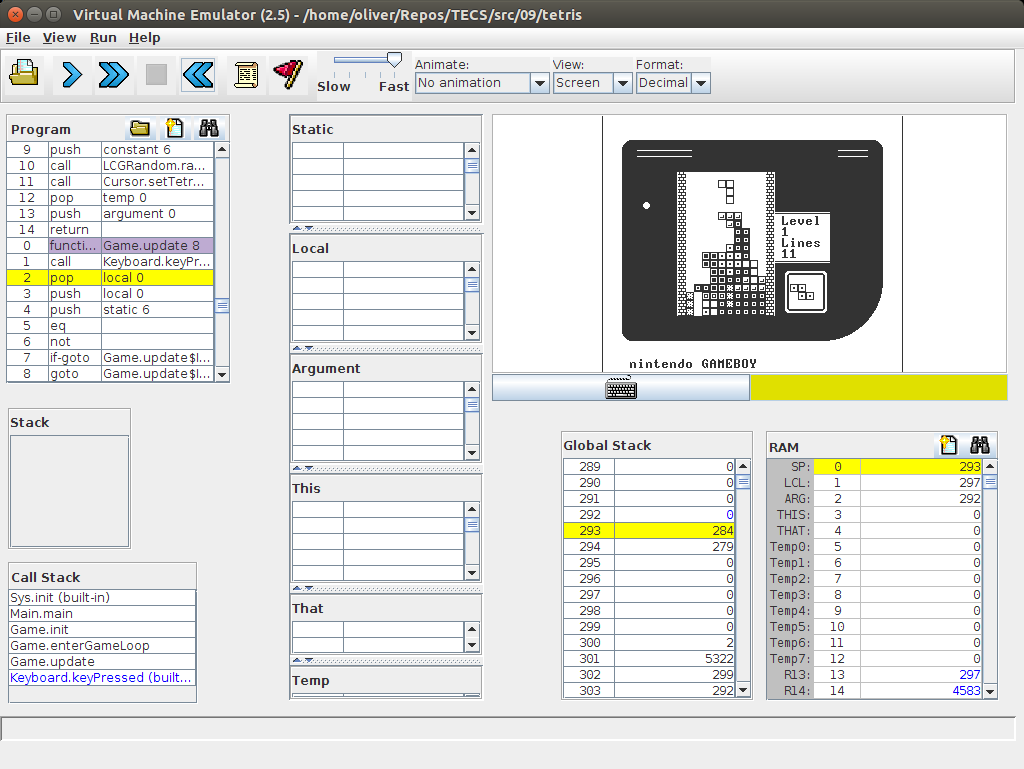Select 'push static 6' program row

(110, 309)
